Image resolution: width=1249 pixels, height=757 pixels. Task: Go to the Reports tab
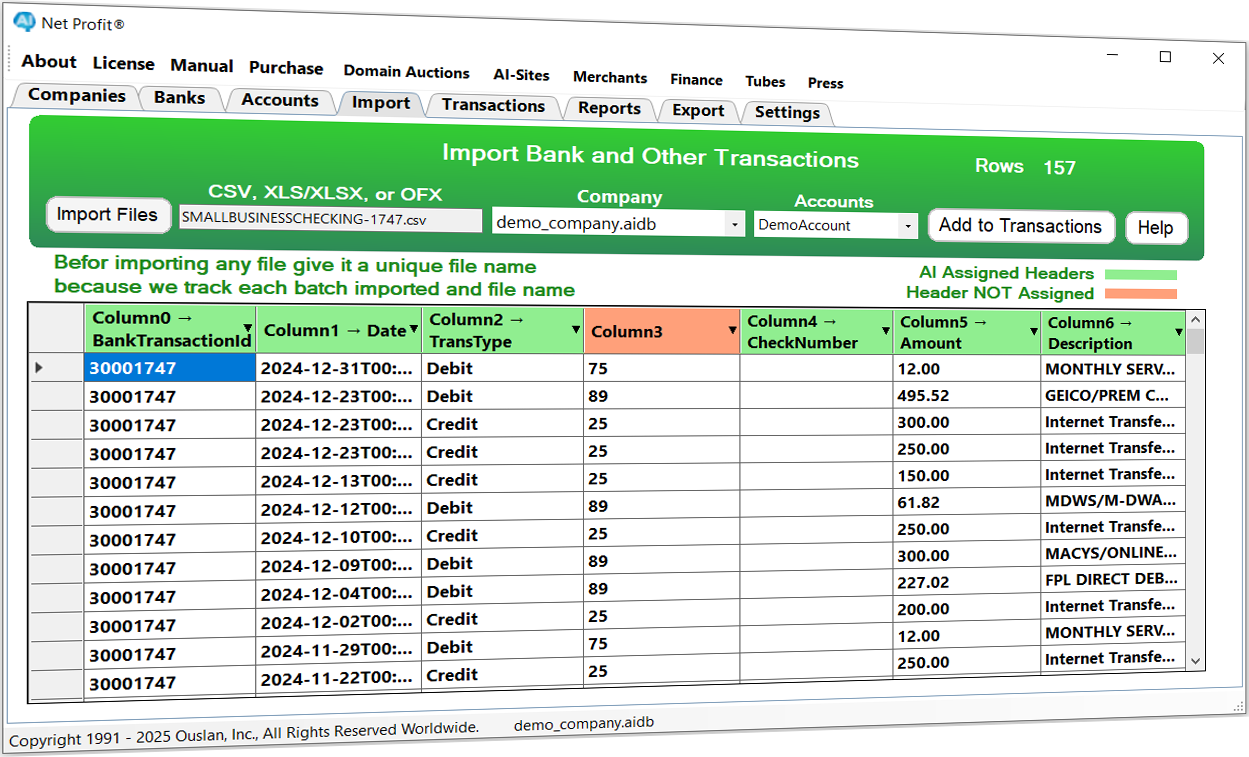click(x=609, y=108)
